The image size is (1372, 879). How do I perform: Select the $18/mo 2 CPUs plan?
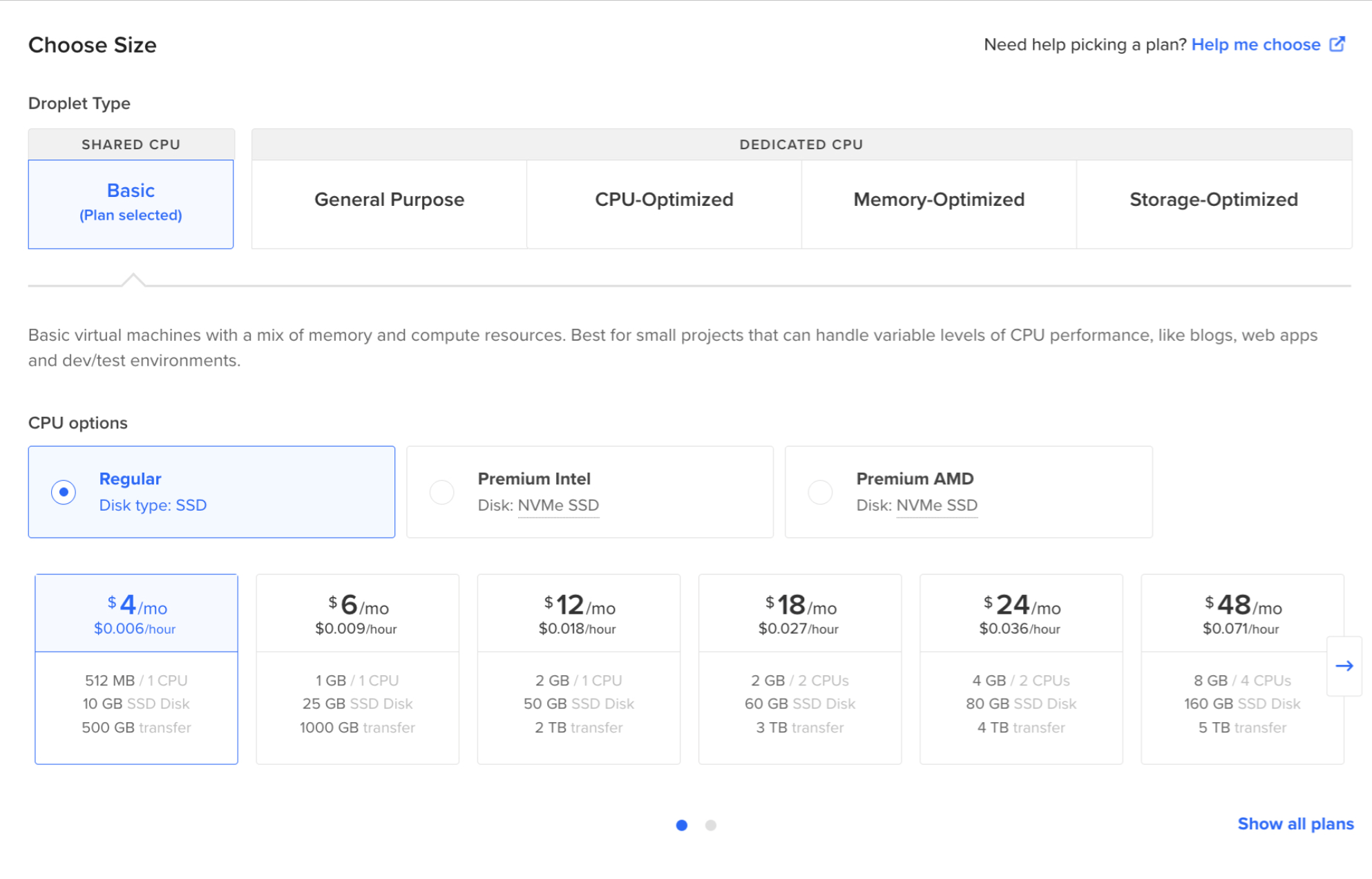[799, 668]
